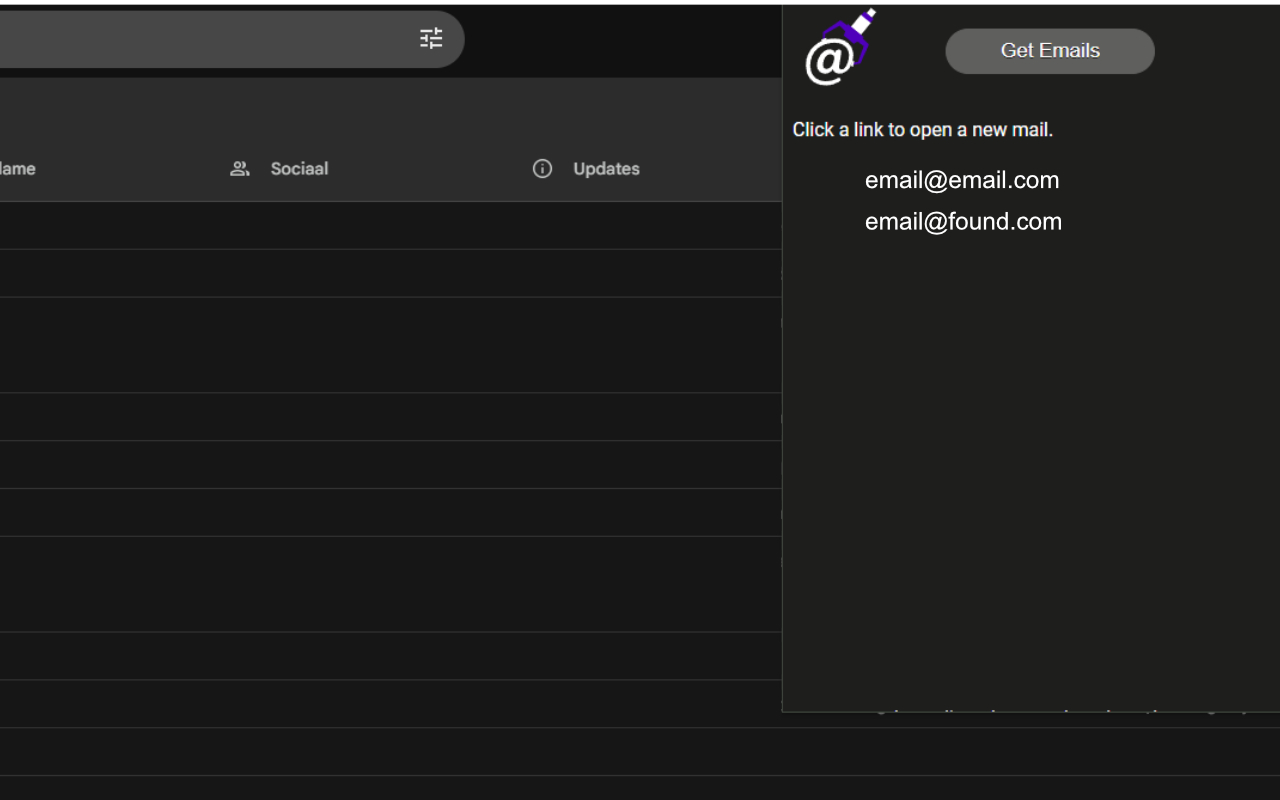
Task: Click the tallest email row in the list
Action: pos(390,345)
